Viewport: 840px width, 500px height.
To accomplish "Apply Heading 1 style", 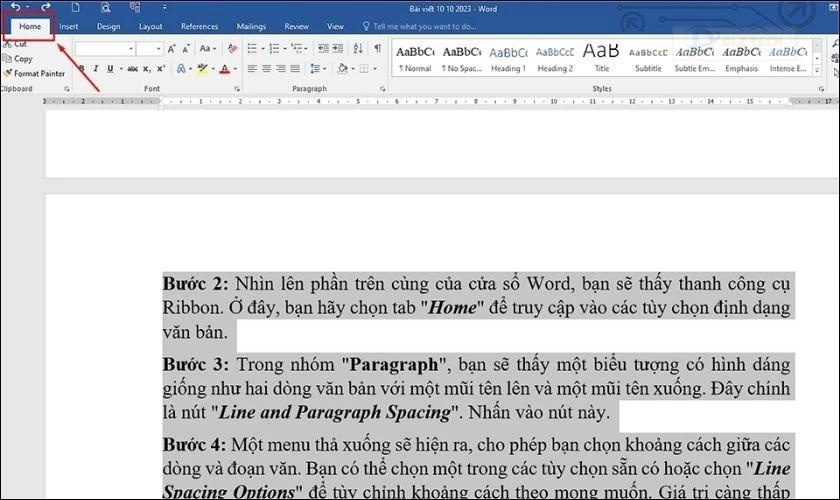I will click(x=508, y=58).
